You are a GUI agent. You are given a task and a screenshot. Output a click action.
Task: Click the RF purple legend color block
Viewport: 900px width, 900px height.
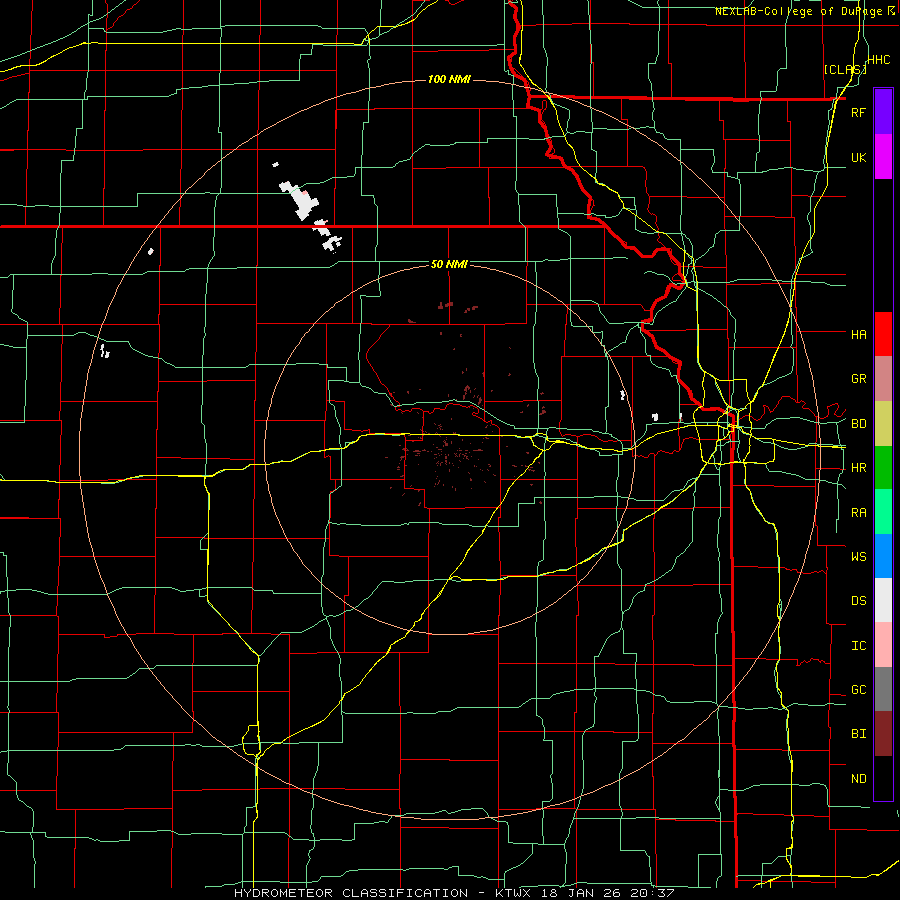click(x=883, y=112)
